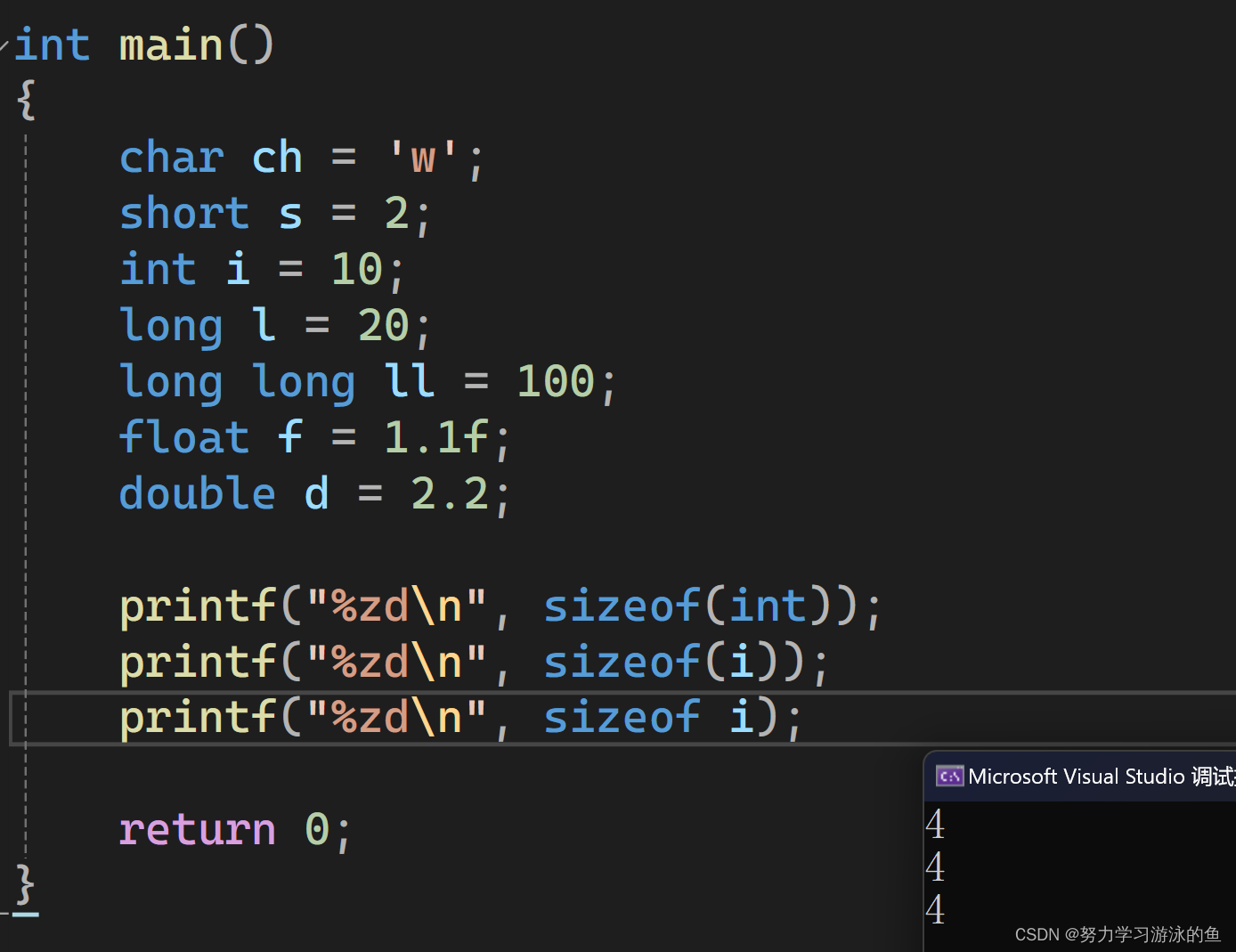Select the Microsoft Visual Studio debug console title
The width and height of the screenshot is (1236, 952).
tap(1102, 777)
